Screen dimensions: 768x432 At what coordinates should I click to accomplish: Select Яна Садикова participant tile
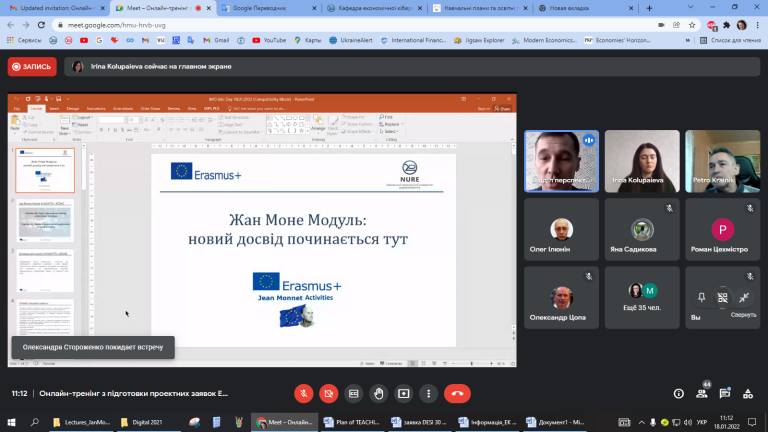642,229
